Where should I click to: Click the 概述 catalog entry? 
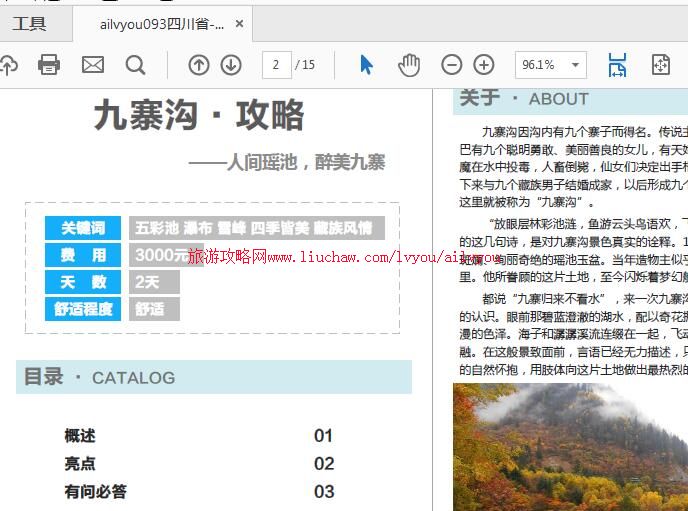tap(80, 436)
